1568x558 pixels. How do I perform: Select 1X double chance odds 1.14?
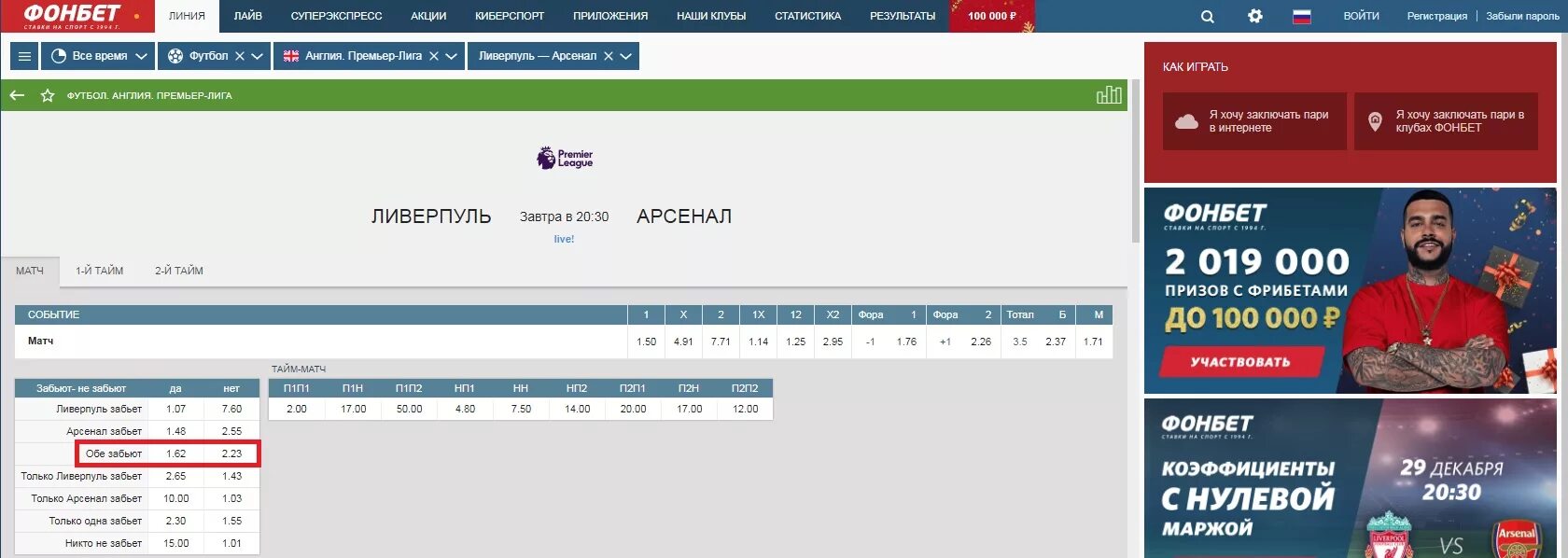[758, 342]
